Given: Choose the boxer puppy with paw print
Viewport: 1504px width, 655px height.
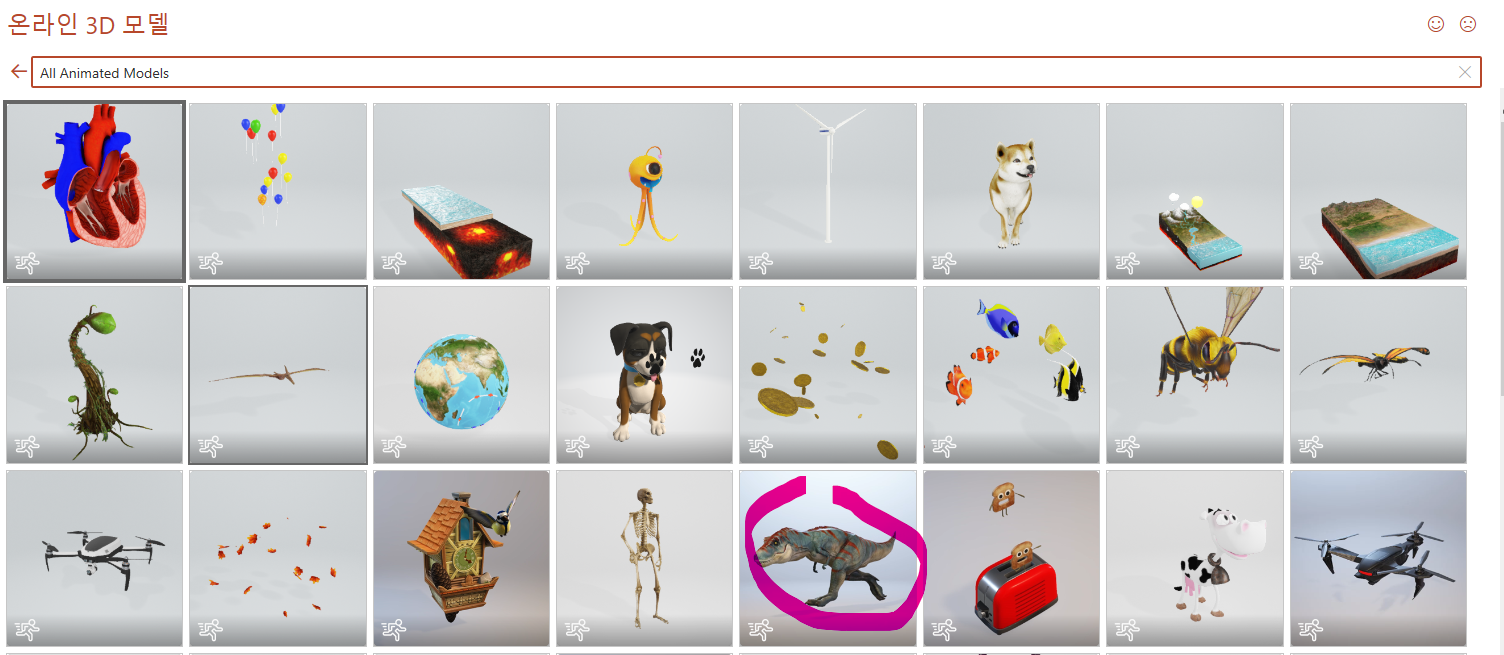Looking at the screenshot, I should (x=645, y=375).
